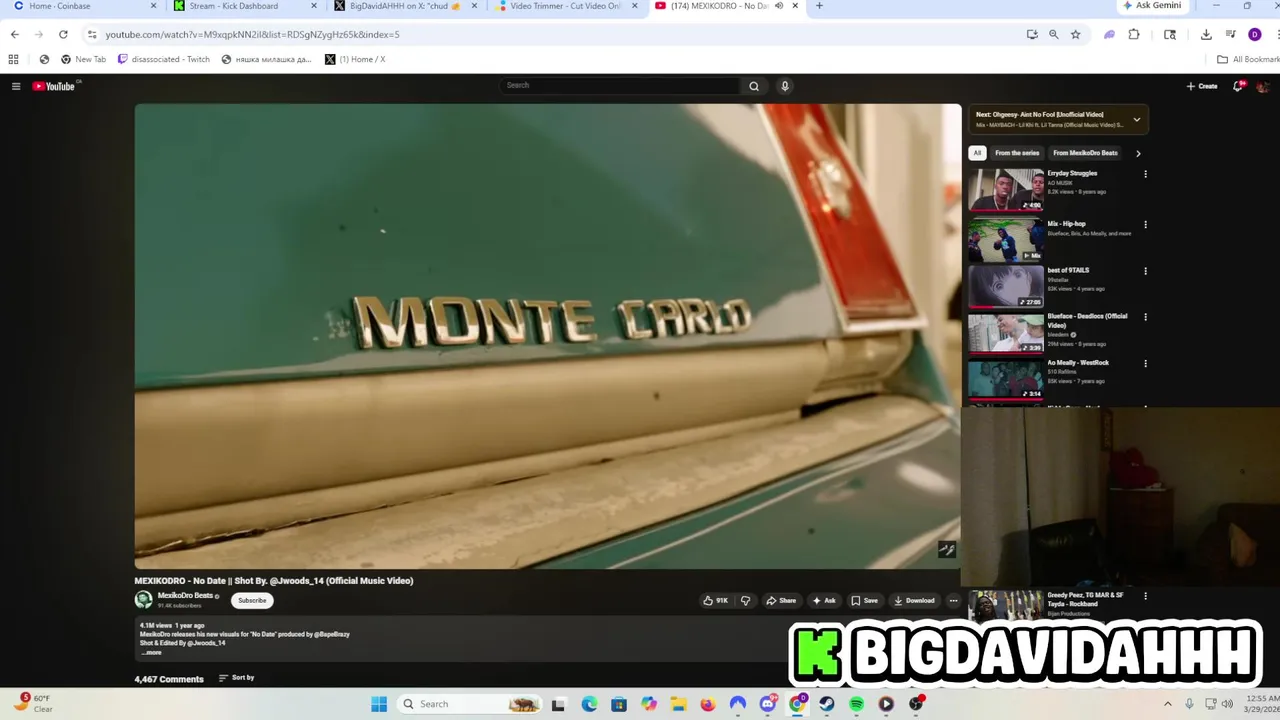Go to the YouTube home logo
This screenshot has height=720, width=1280.
54,86
